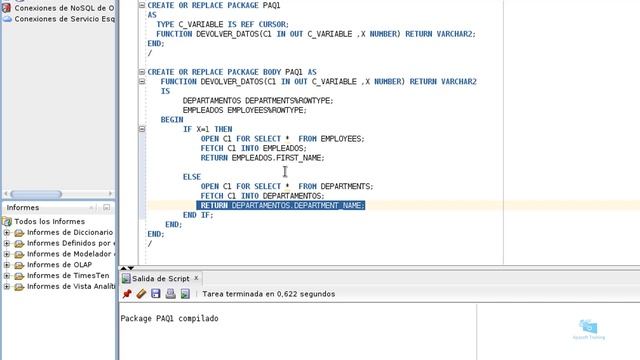Expand the Informes de Diccionario node

(7, 232)
